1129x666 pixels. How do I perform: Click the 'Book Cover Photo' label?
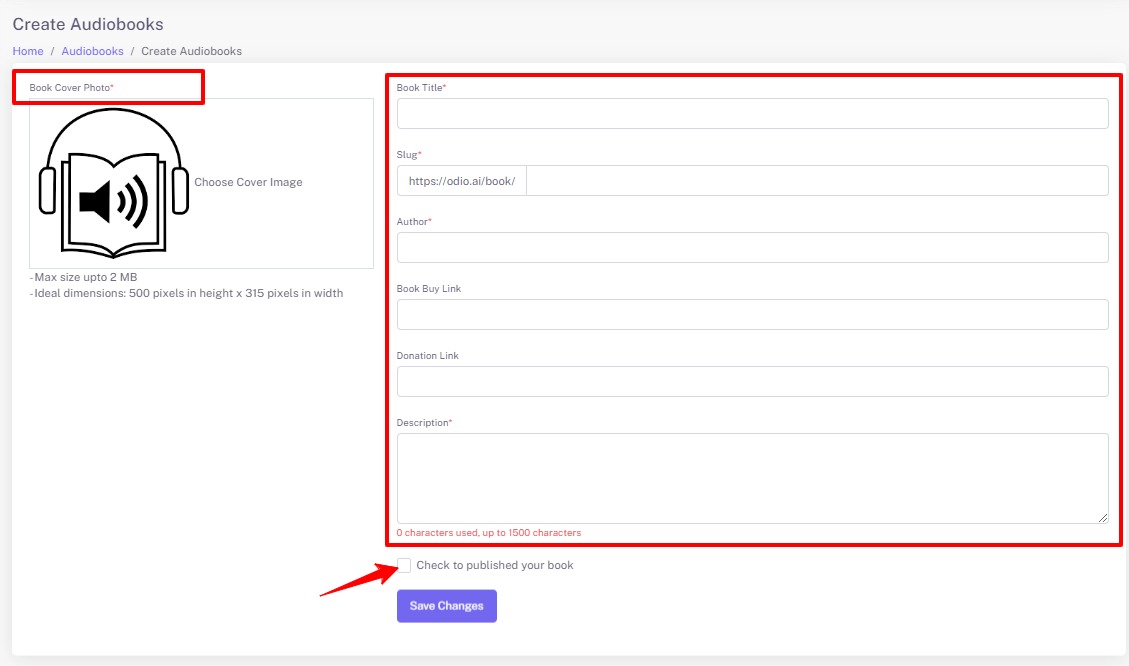pos(71,88)
